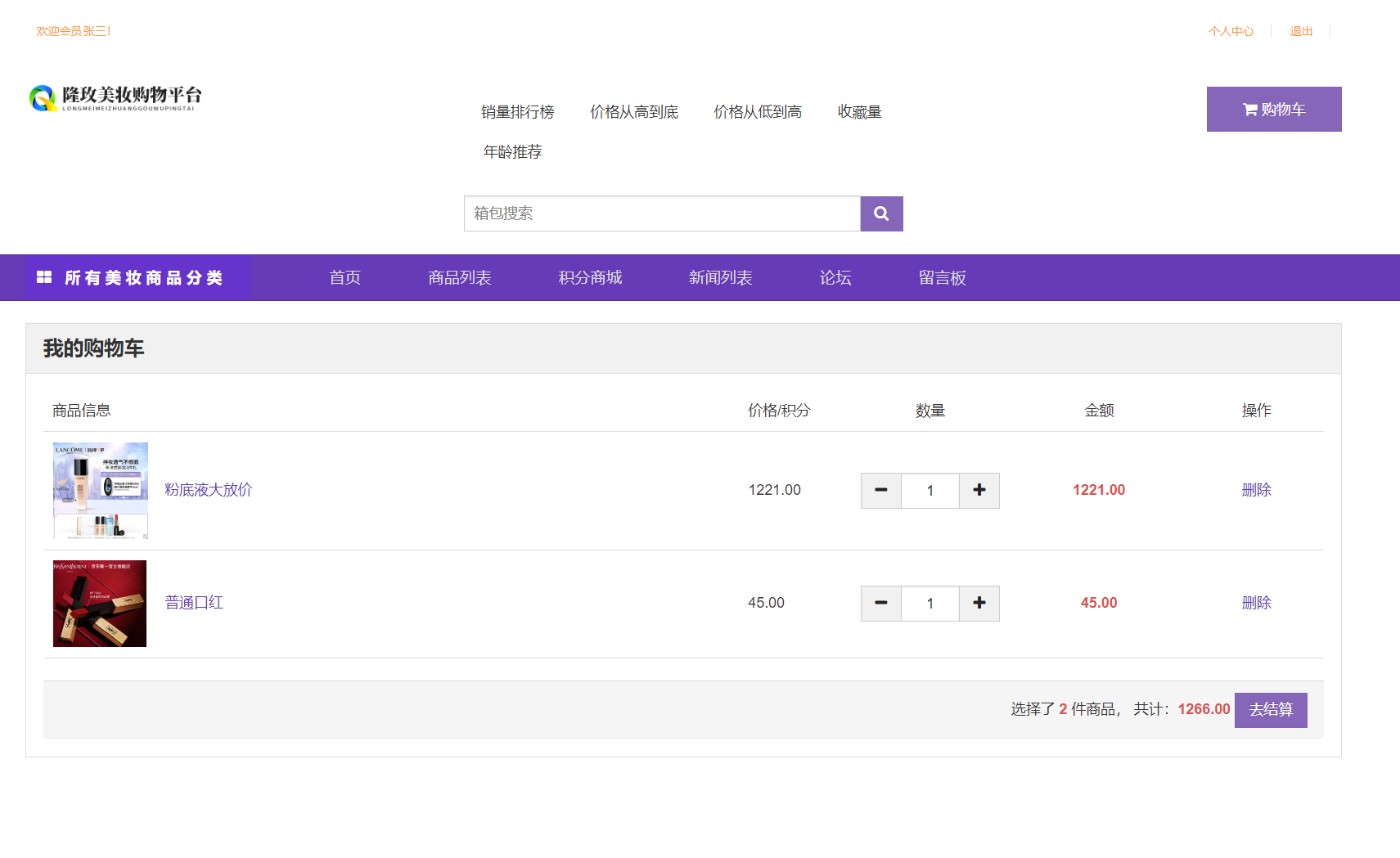
Task: Open 个人中心 personal center link
Action: pos(1231,31)
